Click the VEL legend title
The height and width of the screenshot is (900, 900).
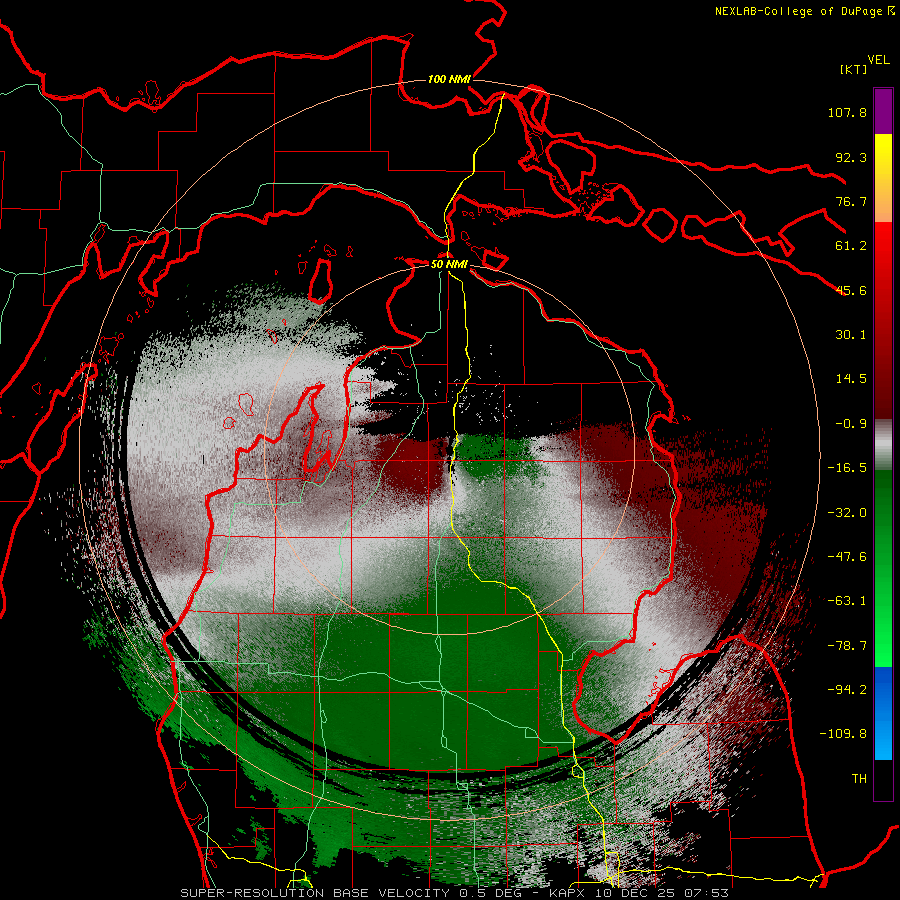click(x=878, y=60)
